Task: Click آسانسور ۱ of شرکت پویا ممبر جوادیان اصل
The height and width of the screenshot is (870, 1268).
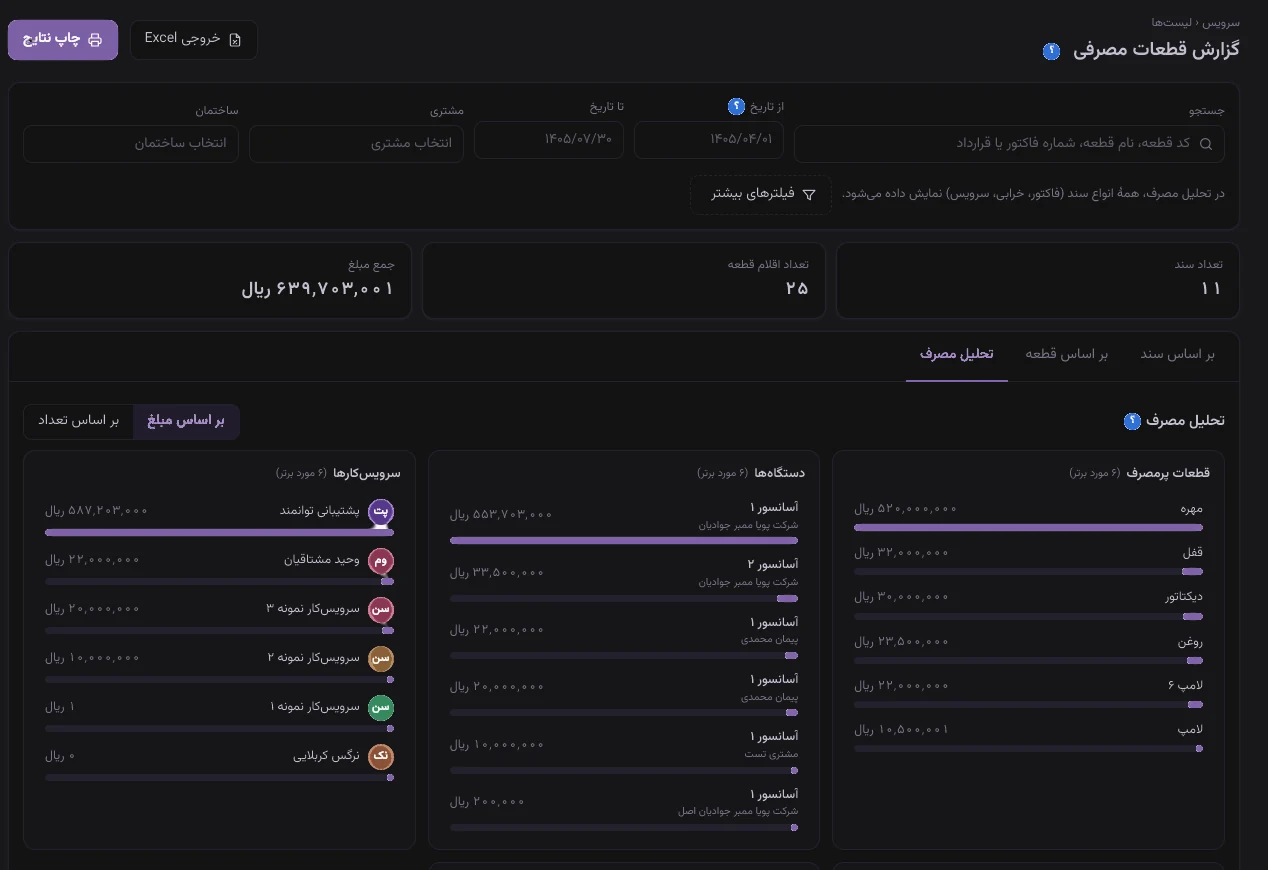Action: point(624,811)
